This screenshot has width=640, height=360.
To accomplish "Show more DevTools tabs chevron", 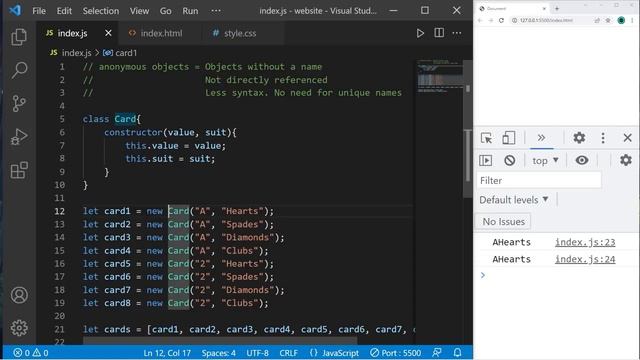I will coord(541,138).
